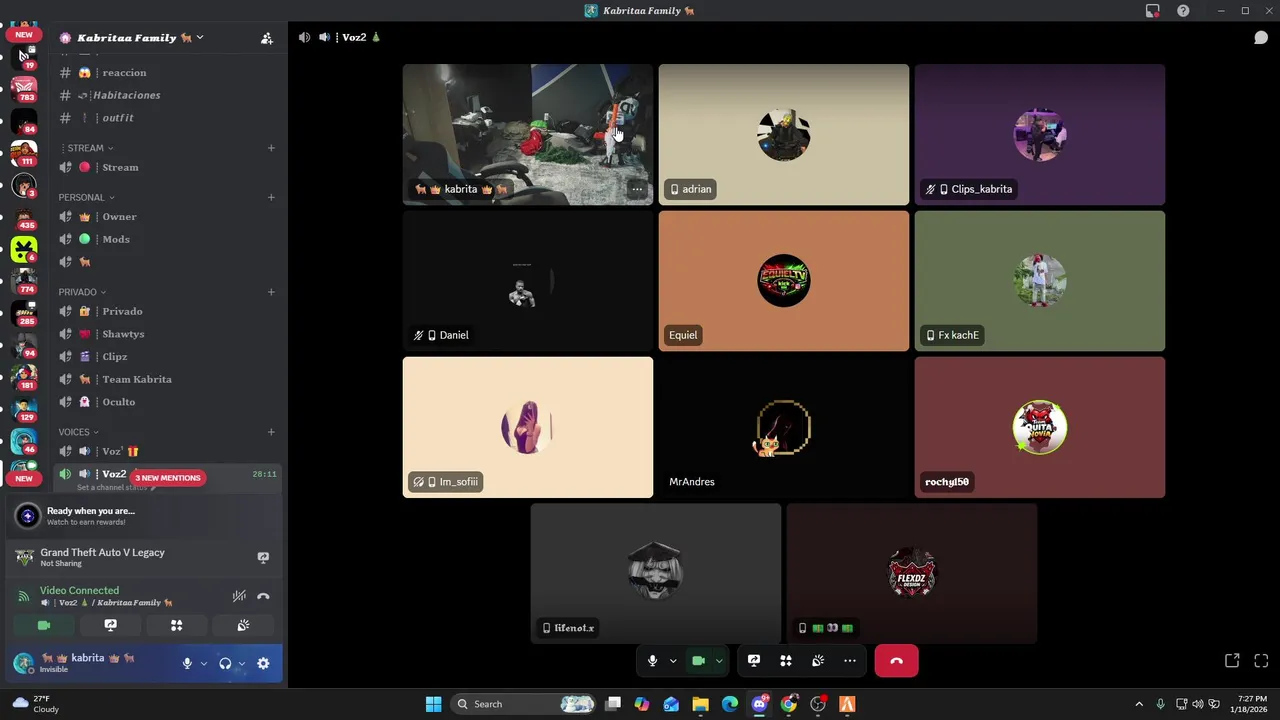Screen dimensions: 1280x720
Task: Open microphone options arrow in call bar
Action: [673, 661]
